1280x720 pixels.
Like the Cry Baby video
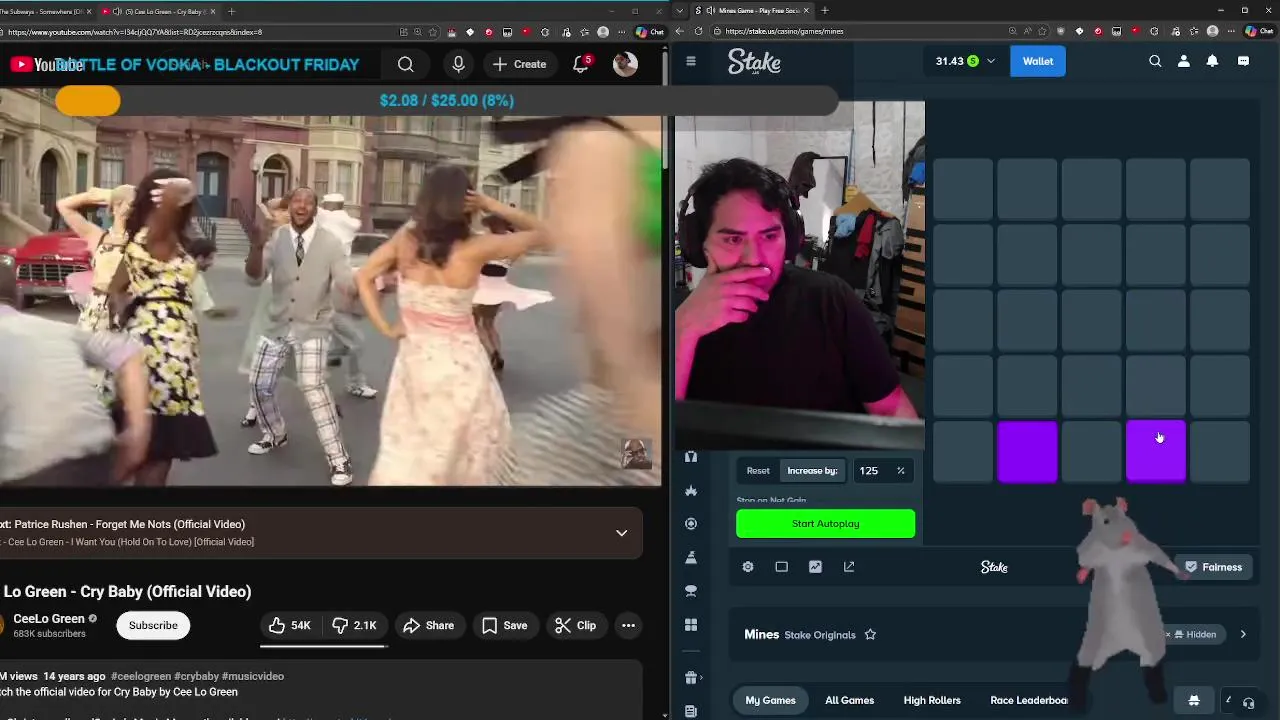[290, 625]
